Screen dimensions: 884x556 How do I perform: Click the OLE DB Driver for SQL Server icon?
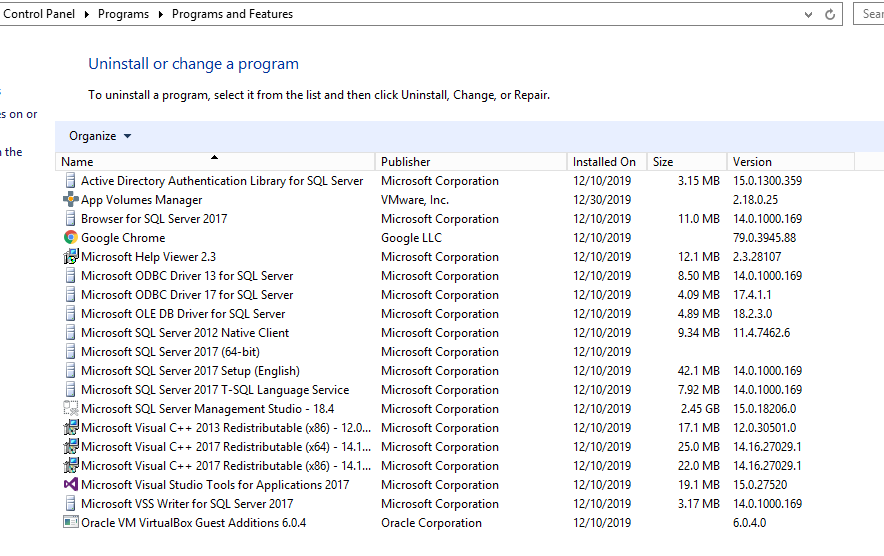click(70, 314)
